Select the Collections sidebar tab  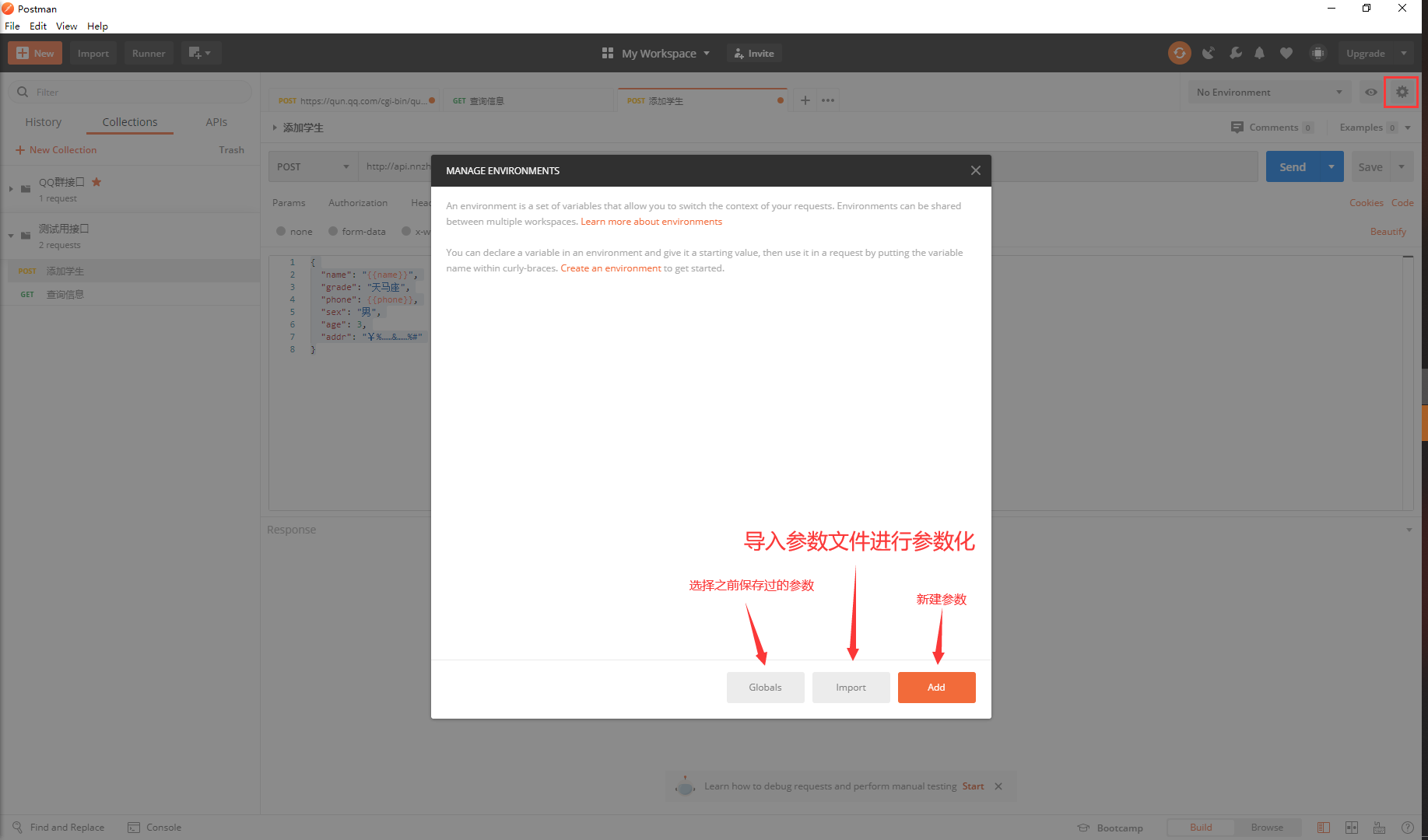point(130,122)
